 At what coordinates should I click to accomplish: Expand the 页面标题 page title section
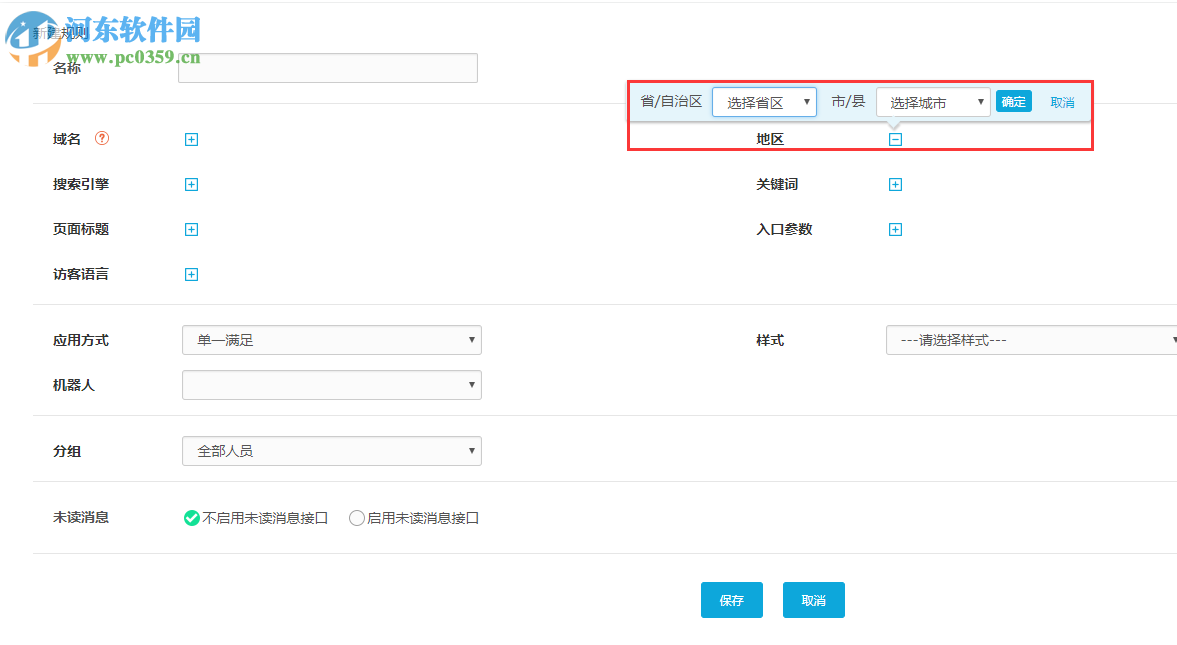point(191,229)
